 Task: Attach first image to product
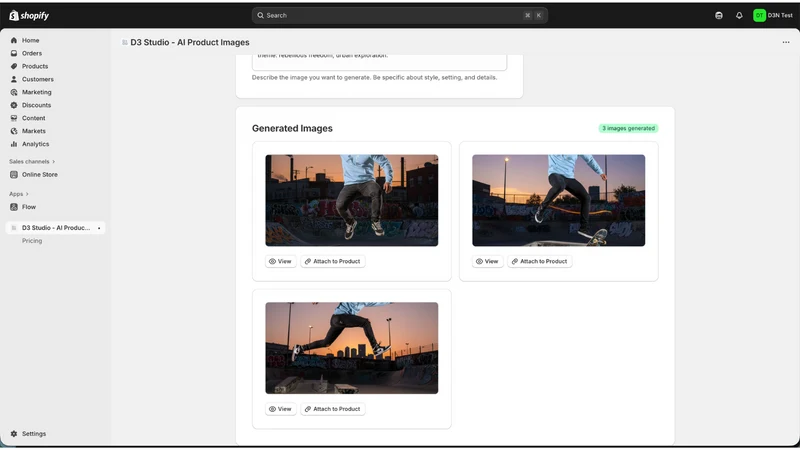tap(333, 261)
